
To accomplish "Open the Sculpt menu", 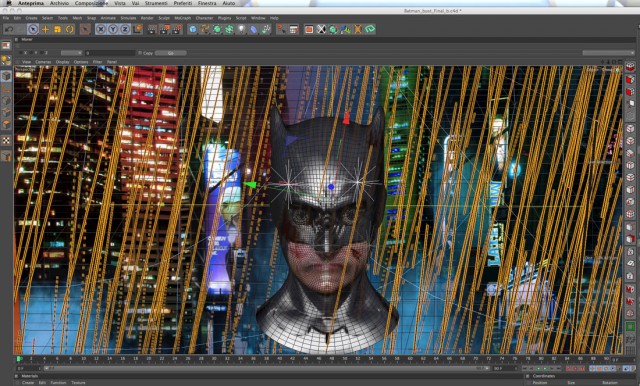I will [x=164, y=18].
